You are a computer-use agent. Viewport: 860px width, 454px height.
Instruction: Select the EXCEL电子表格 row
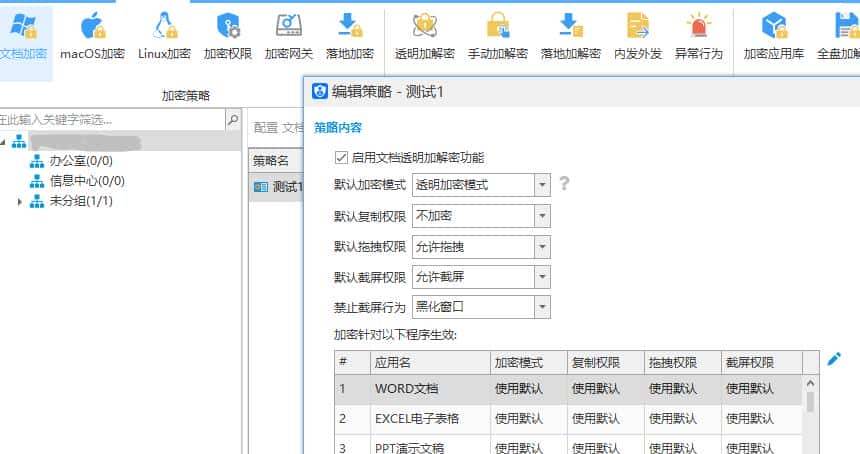click(x=569, y=419)
